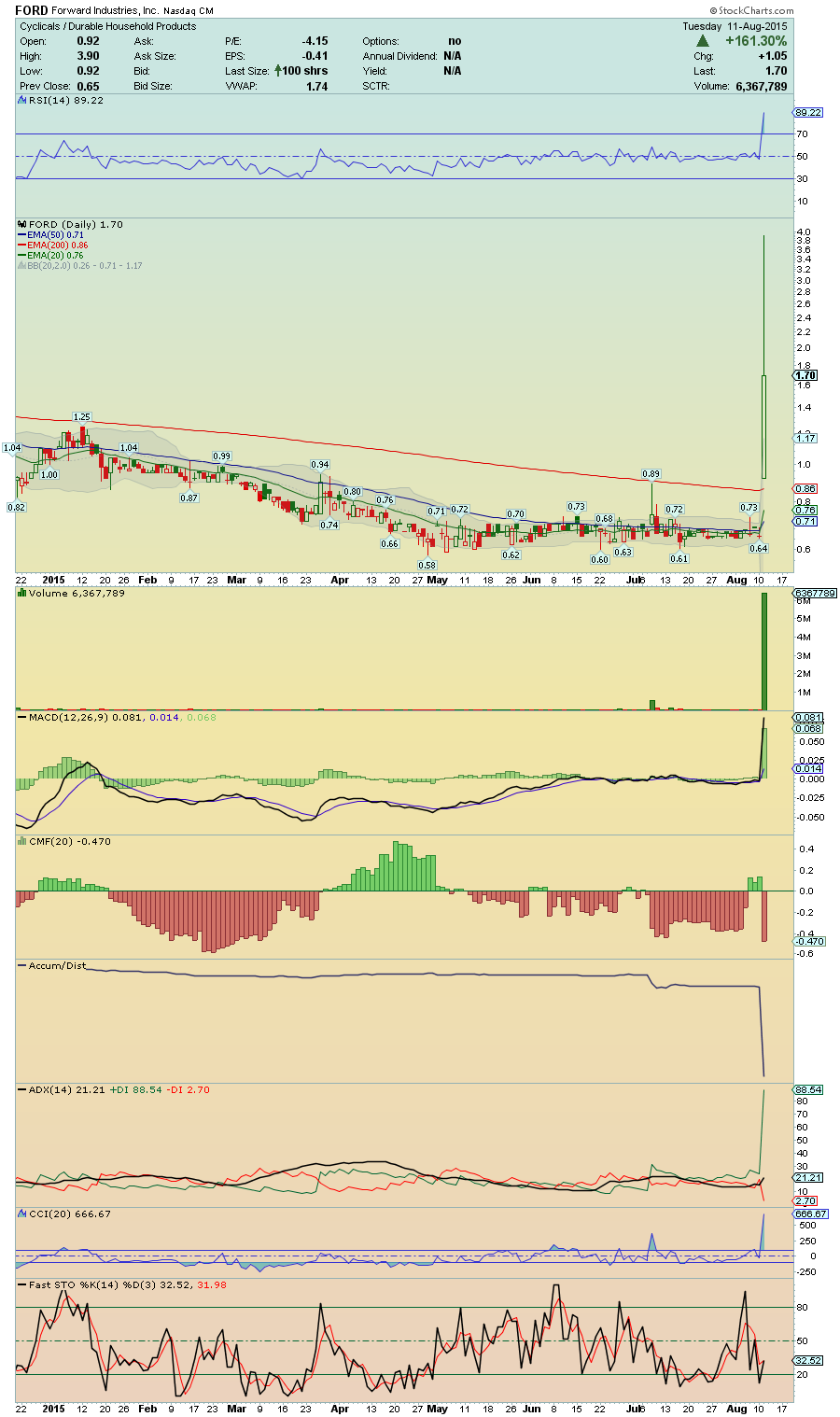Click the 0.86 EMA(200) axis tag
The width and height of the screenshot is (840, 1417).
point(805,488)
